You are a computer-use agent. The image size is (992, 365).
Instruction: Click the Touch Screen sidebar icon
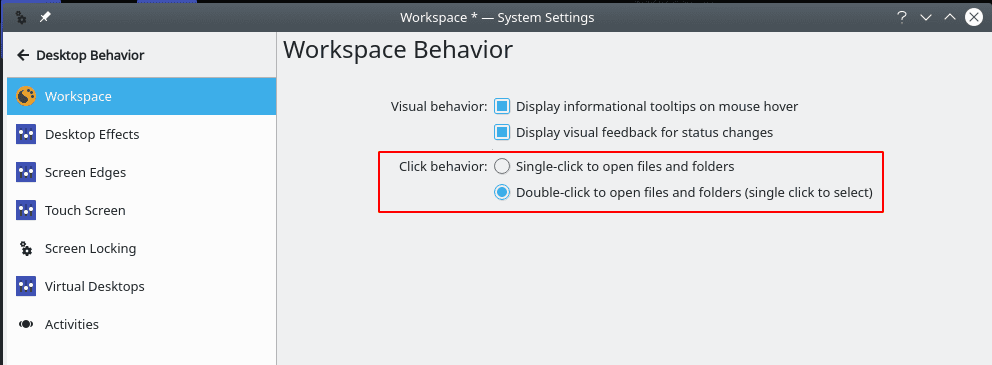tap(26, 210)
